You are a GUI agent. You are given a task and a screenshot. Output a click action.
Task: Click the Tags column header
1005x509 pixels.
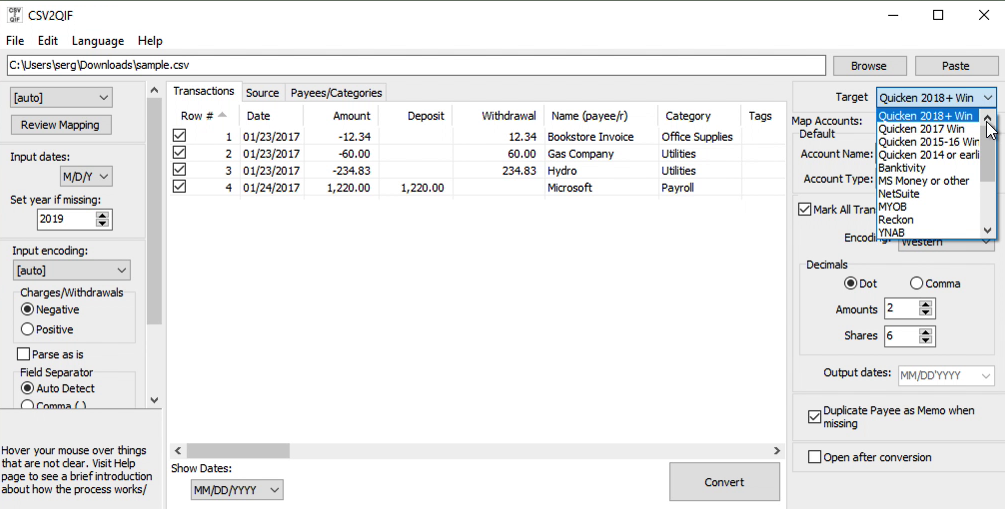coord(763,115)
